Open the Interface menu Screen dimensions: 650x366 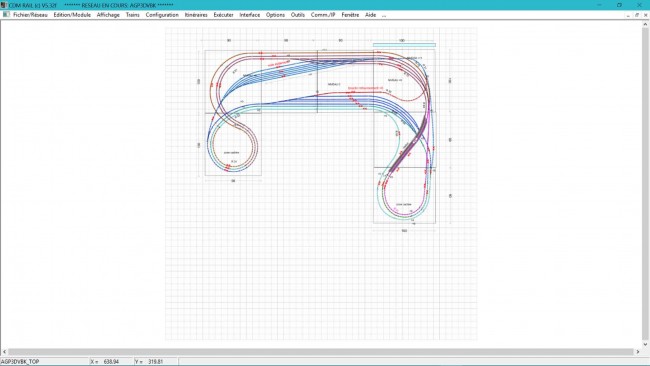click(x=250, y=15)
